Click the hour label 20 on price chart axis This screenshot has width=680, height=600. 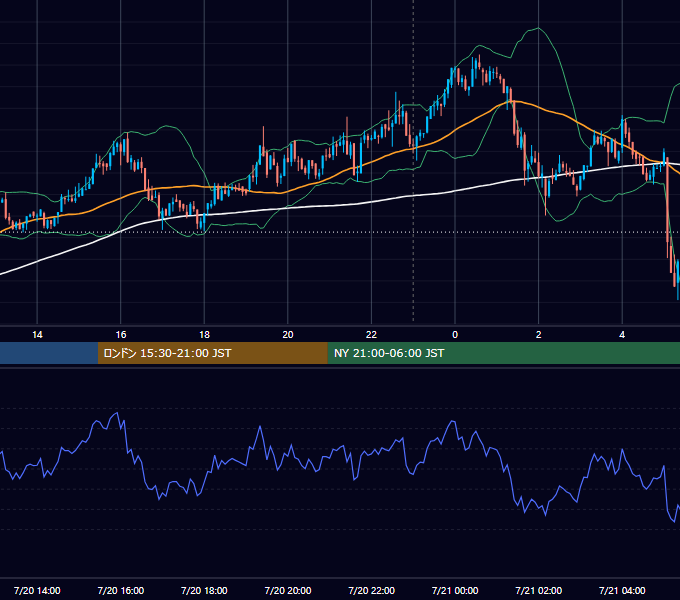[288, 335]
